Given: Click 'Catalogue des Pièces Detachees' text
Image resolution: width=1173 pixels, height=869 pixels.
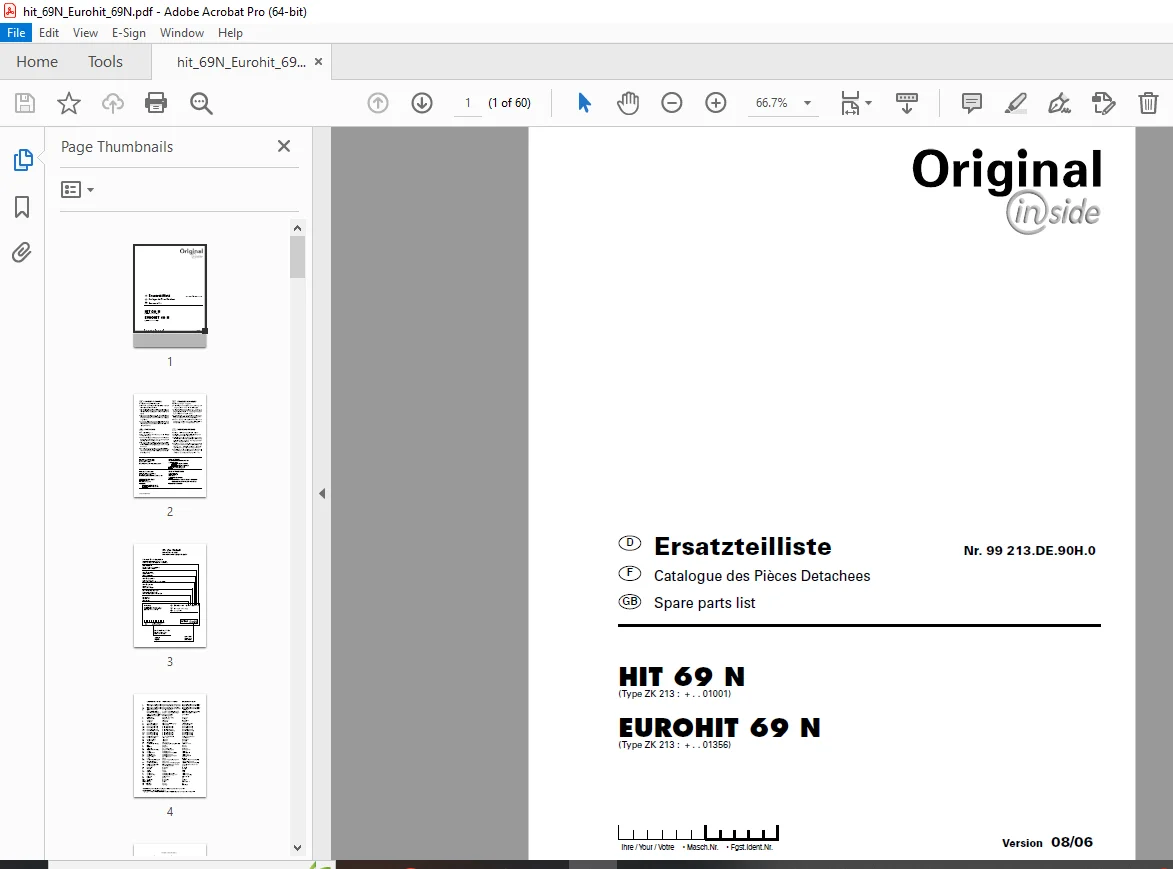Looking at the screenshot, I should pyautogui.click(x=762, y=576).
